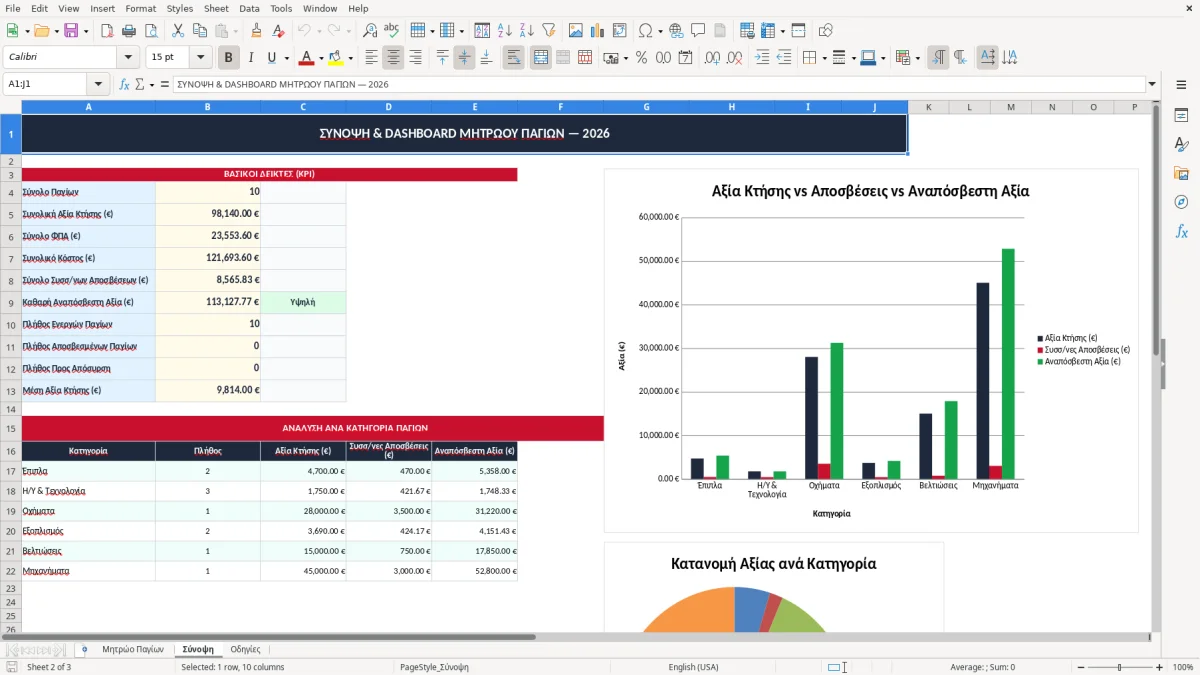Click the zoom slider in status bar
1200x675 pixels.
[x=1119, y=667]
